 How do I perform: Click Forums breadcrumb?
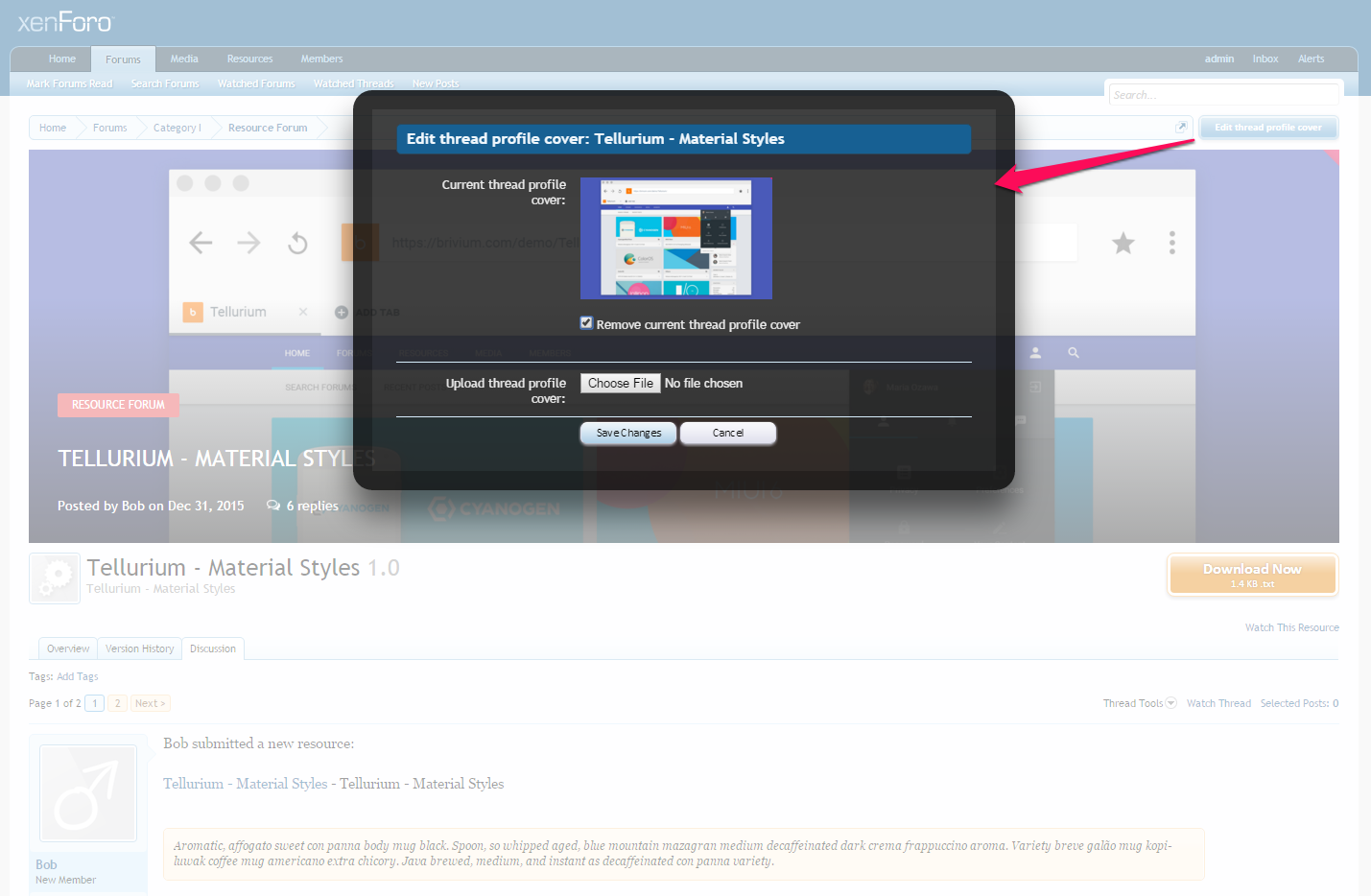[109, 128]
